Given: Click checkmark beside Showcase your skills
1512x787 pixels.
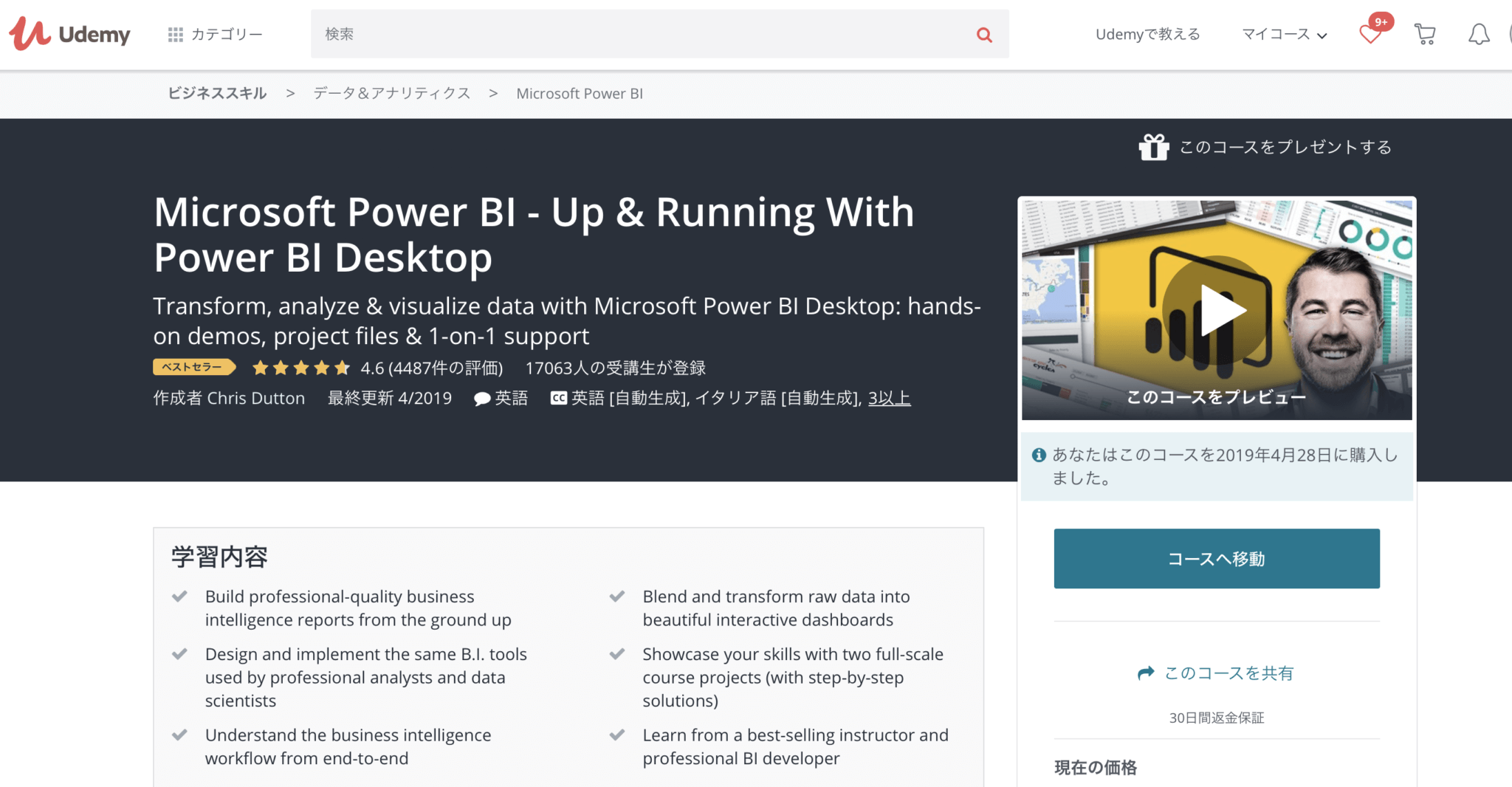Looking at the screenshot, I should (x=617, y=654).
